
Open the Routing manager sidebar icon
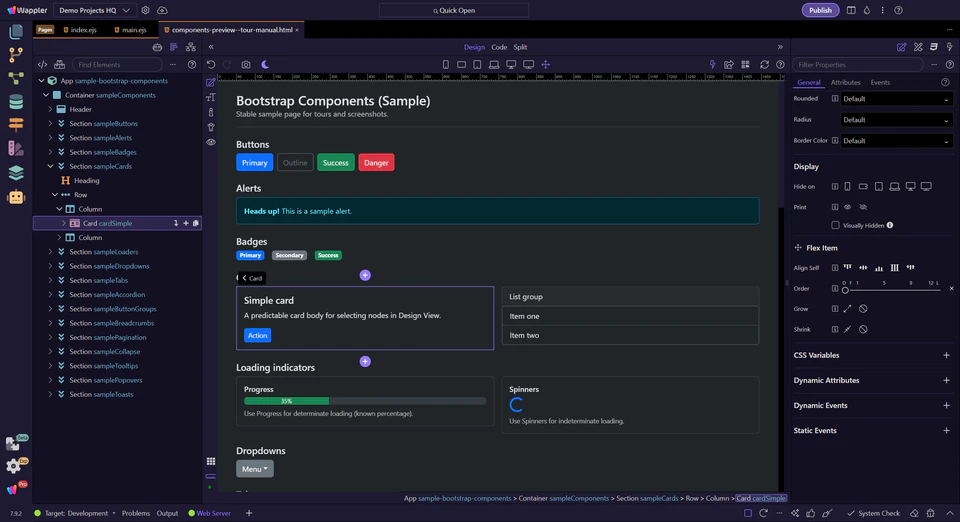coord(16,125)
